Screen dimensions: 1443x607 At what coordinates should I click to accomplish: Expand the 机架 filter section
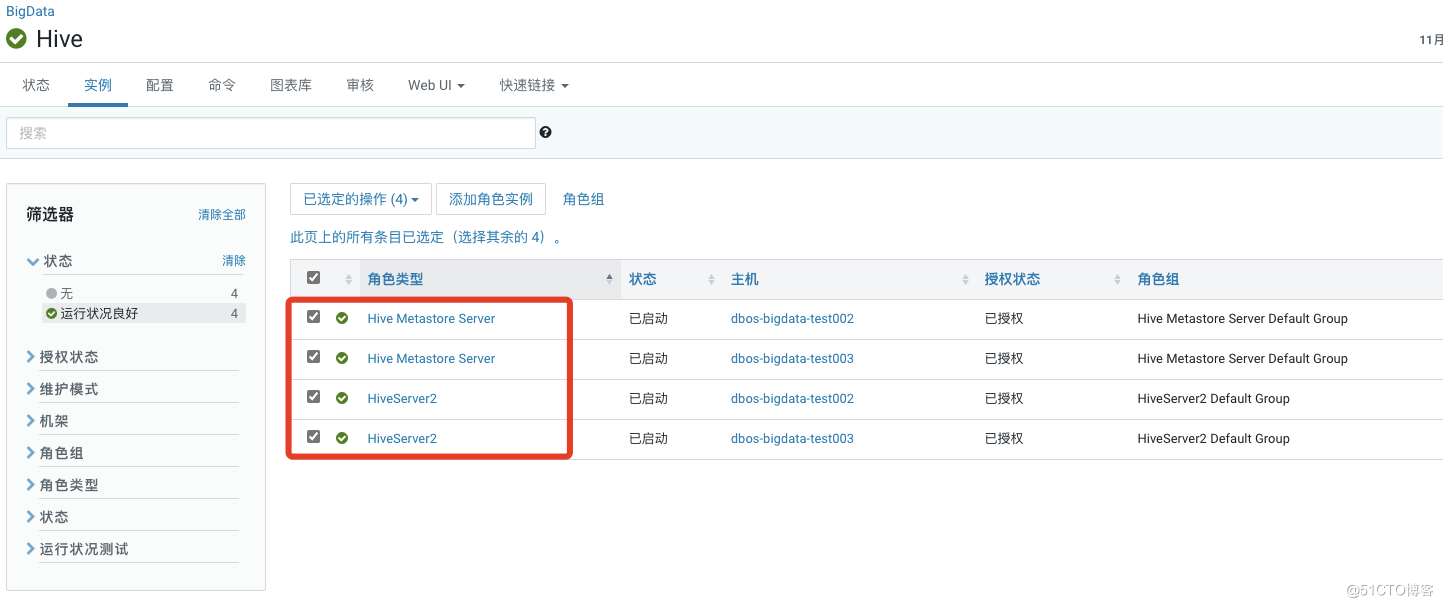47,421
